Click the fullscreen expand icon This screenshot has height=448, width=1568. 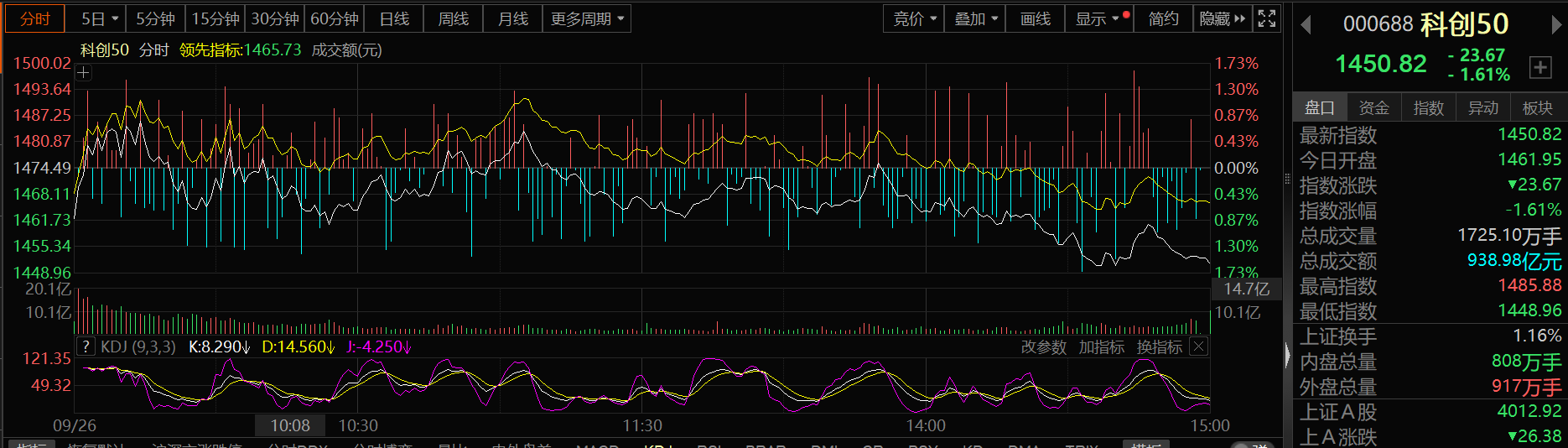tap(1267, 18)
